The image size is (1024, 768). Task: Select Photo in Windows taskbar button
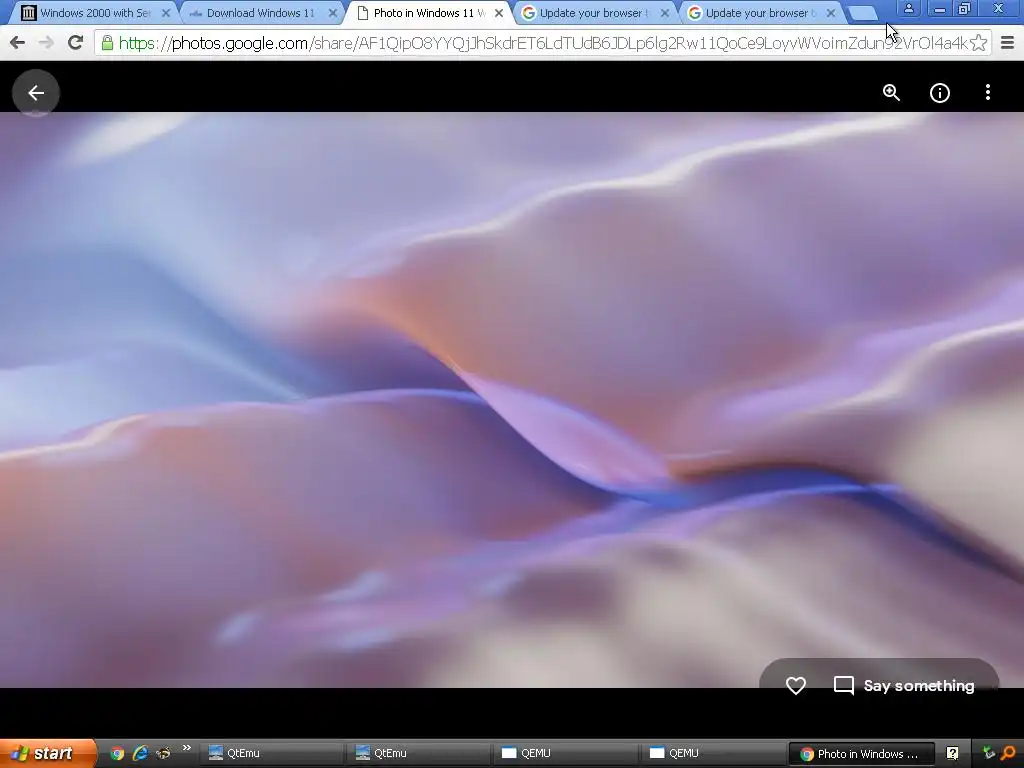click(x=861, y=754)
